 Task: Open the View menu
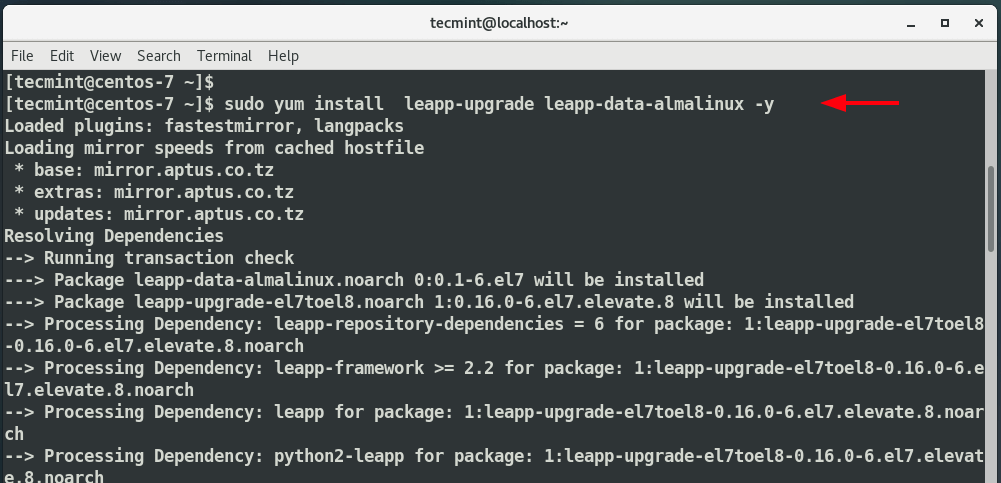coord(105,56)
